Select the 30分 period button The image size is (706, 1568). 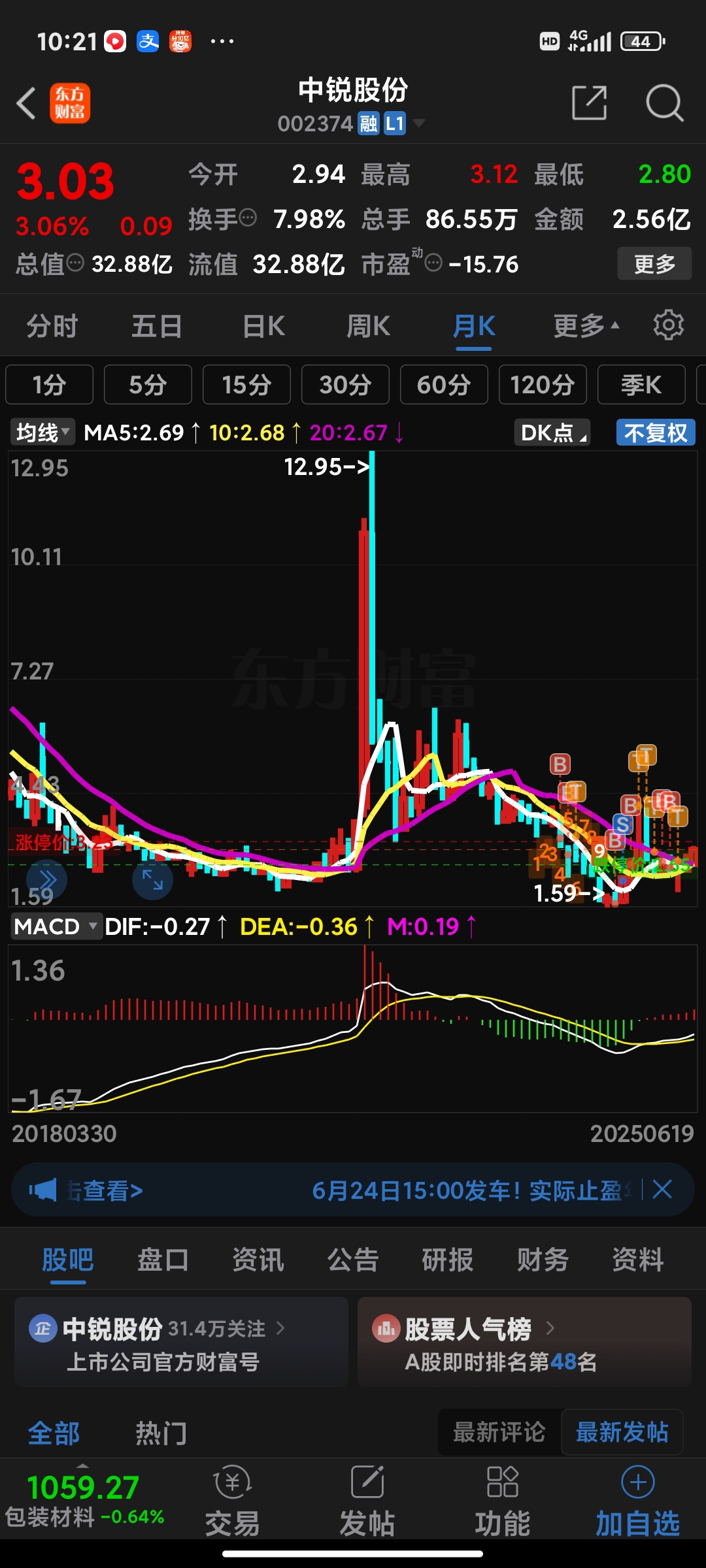point(345,385)
